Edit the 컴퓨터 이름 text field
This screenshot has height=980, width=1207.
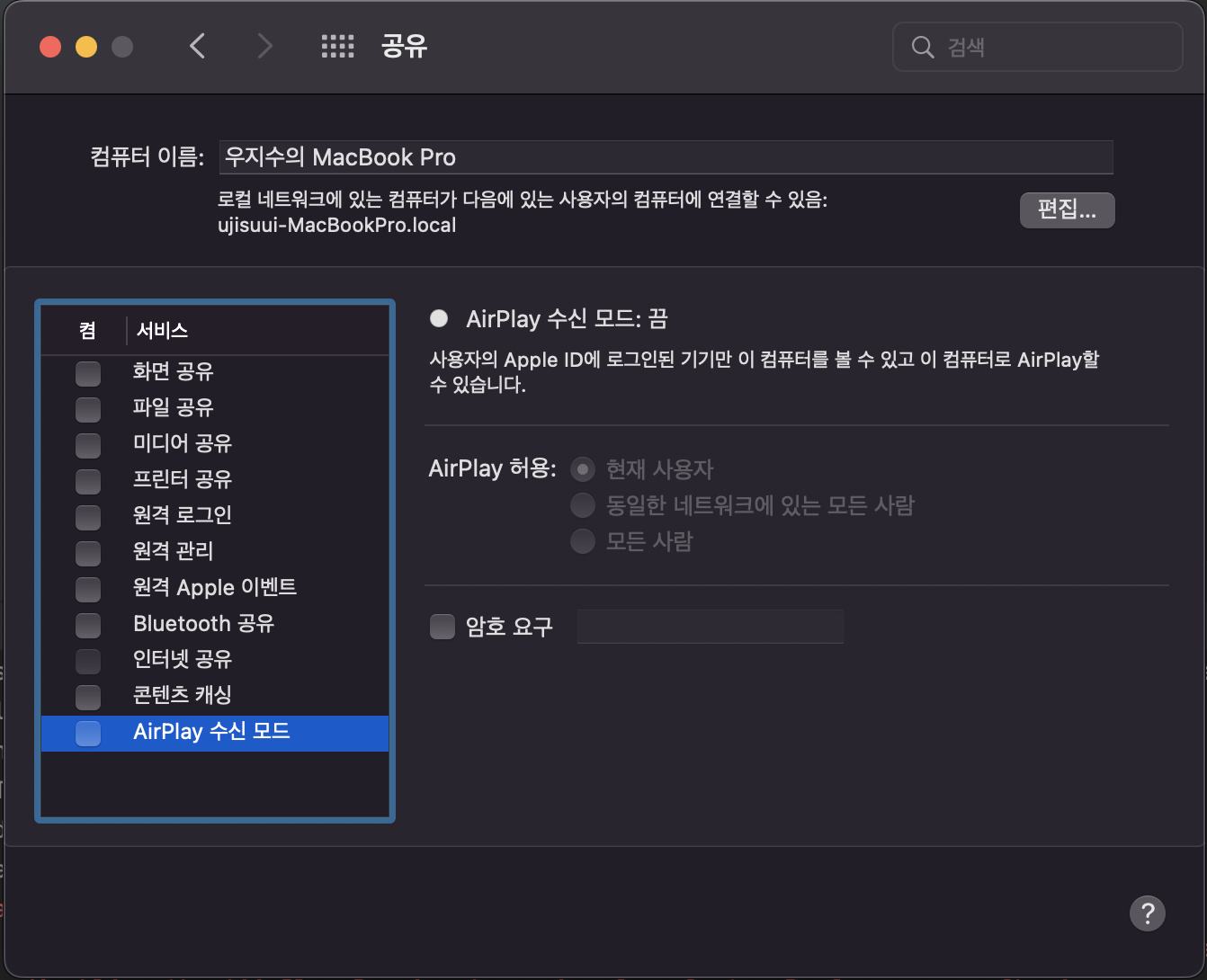tap(666, 157)
